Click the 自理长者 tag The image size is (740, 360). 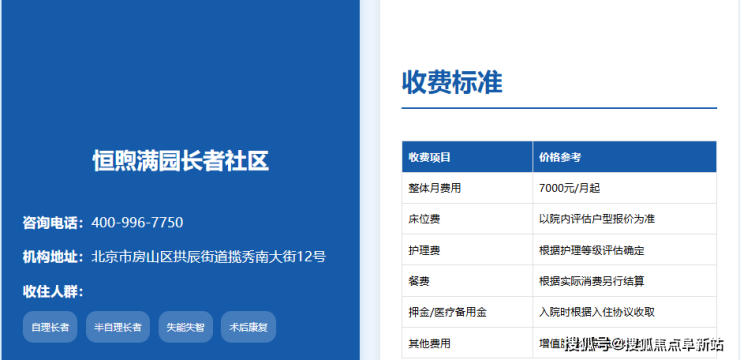pyautogui.click(x=50, y=327)
